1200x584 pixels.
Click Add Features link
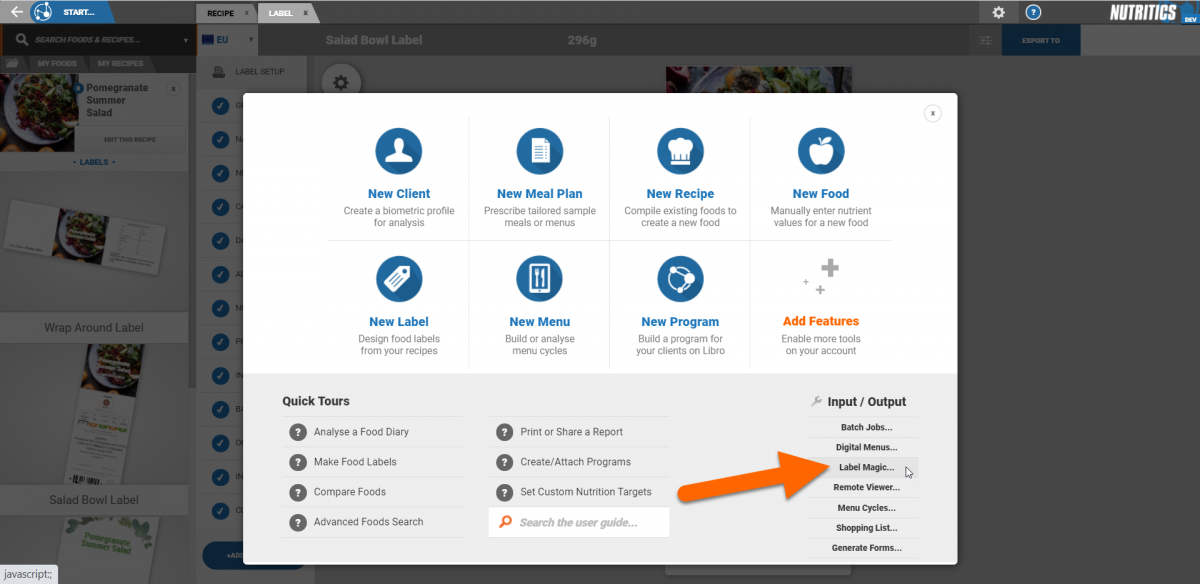pyautogui.click(x=820, y=321)
